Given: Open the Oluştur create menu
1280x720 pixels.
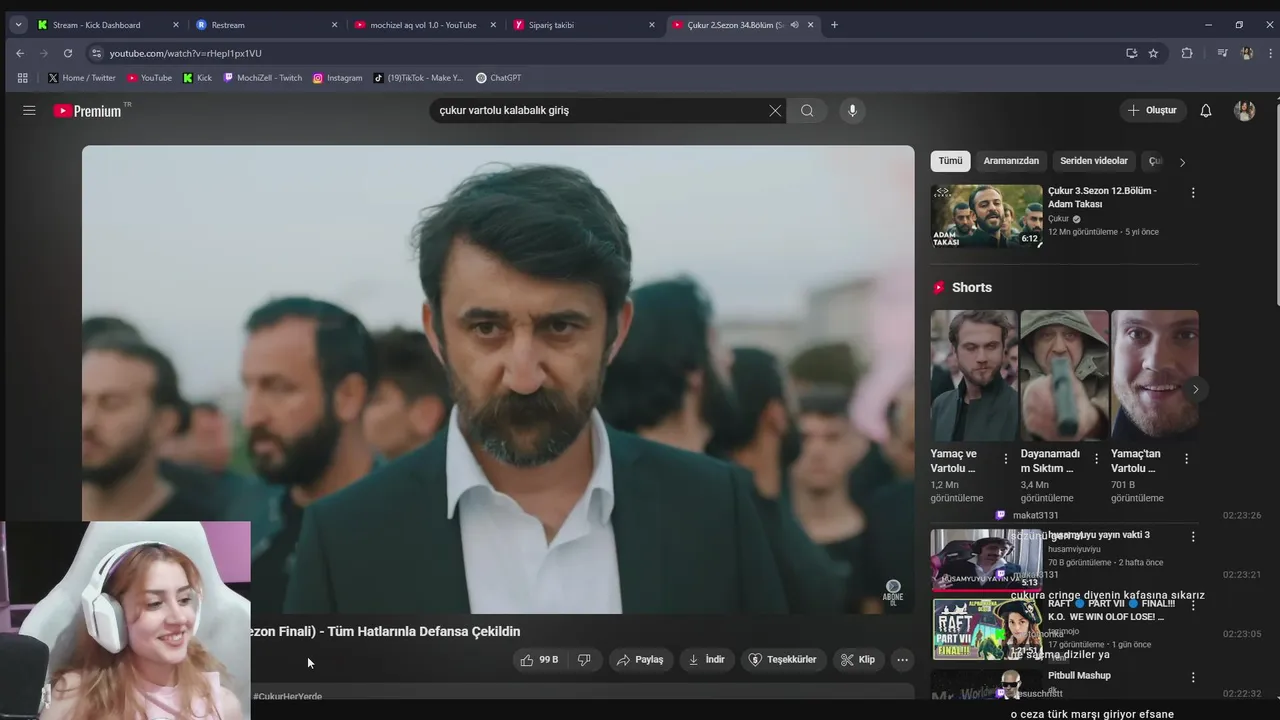Looking at the screenshot, I should (x=1152, y=111).
